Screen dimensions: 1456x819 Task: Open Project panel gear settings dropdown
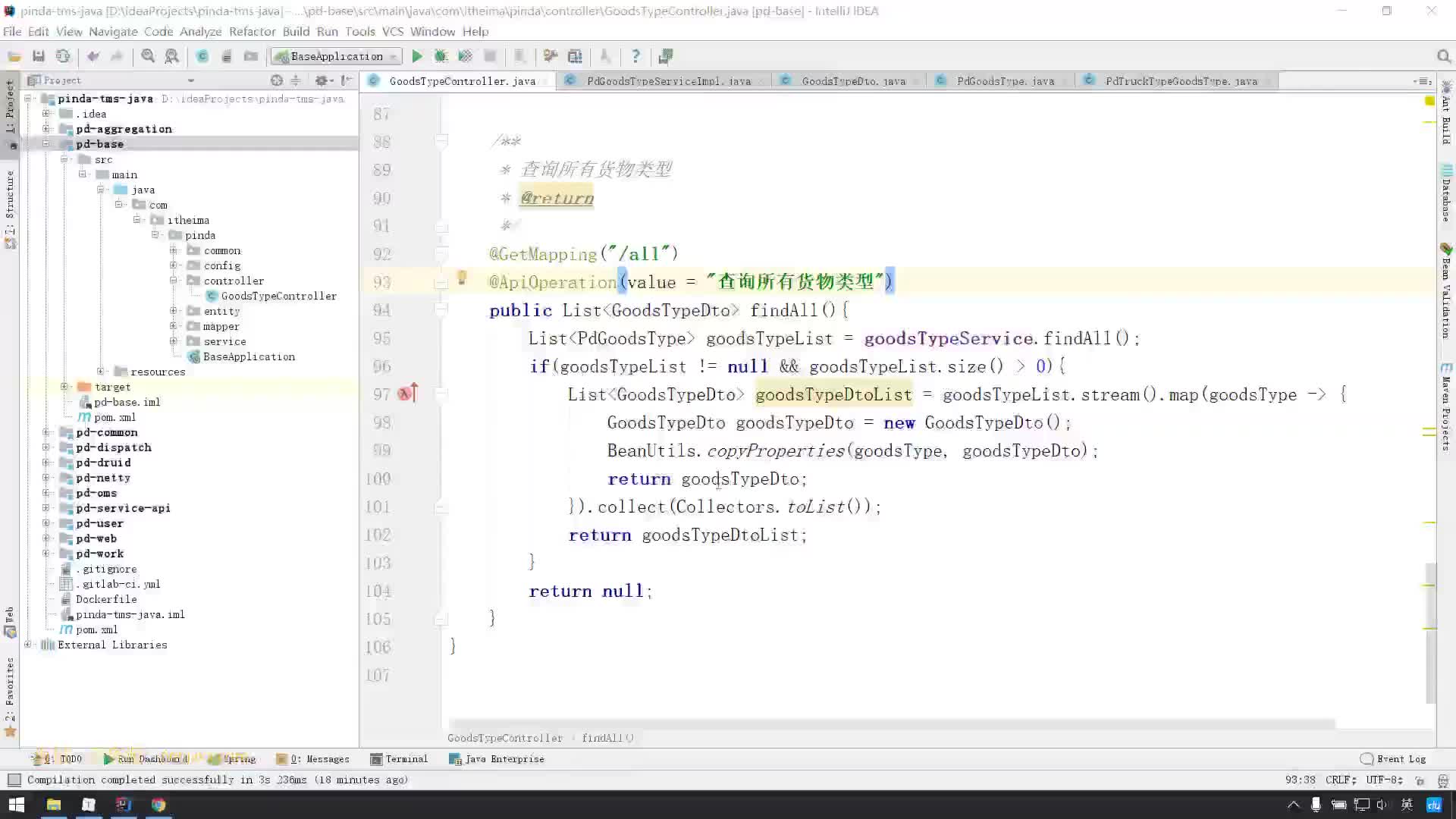[x=324, y=80]
